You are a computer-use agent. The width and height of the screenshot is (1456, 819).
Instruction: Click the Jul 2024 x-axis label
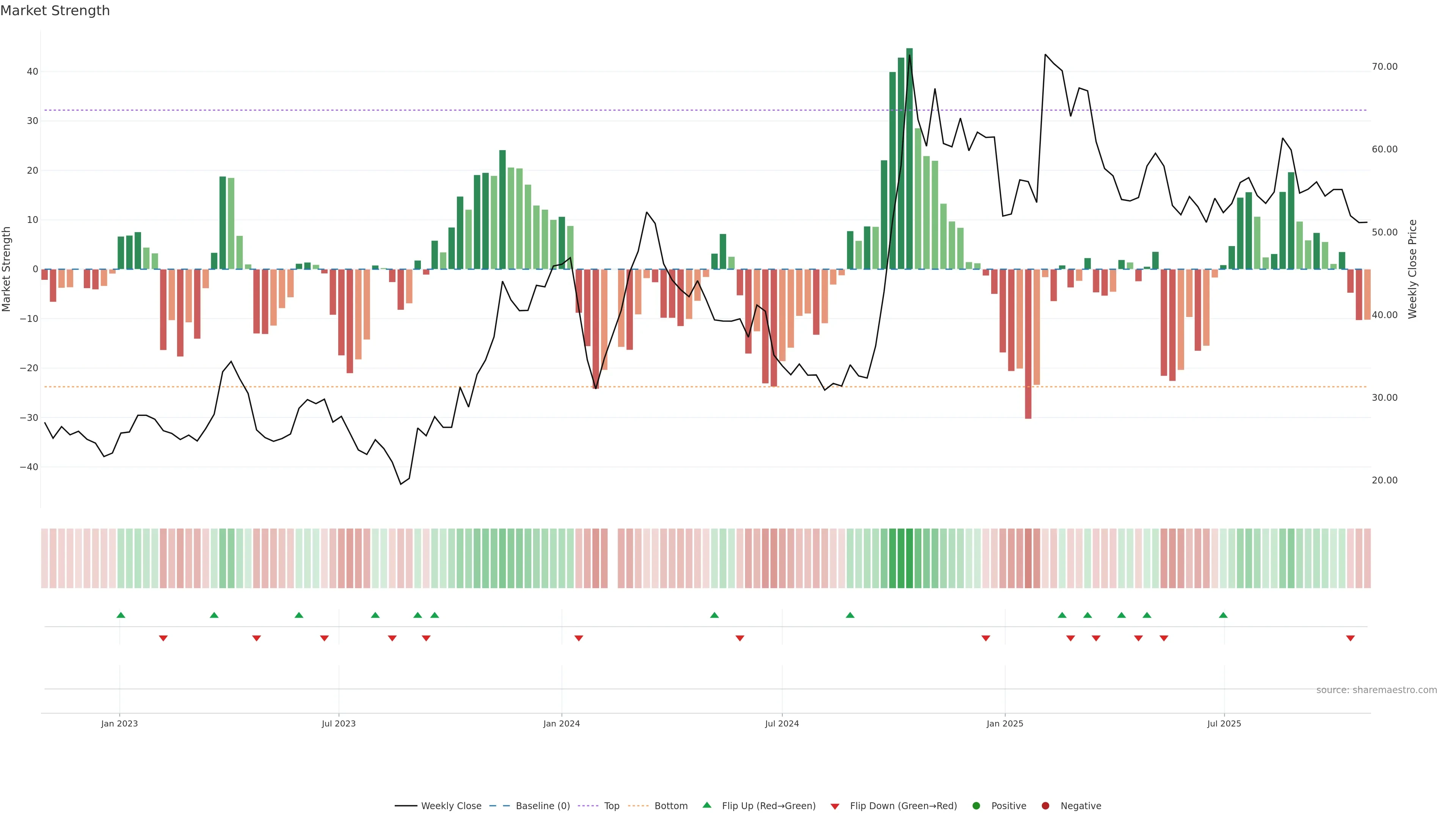click(782, 723)
